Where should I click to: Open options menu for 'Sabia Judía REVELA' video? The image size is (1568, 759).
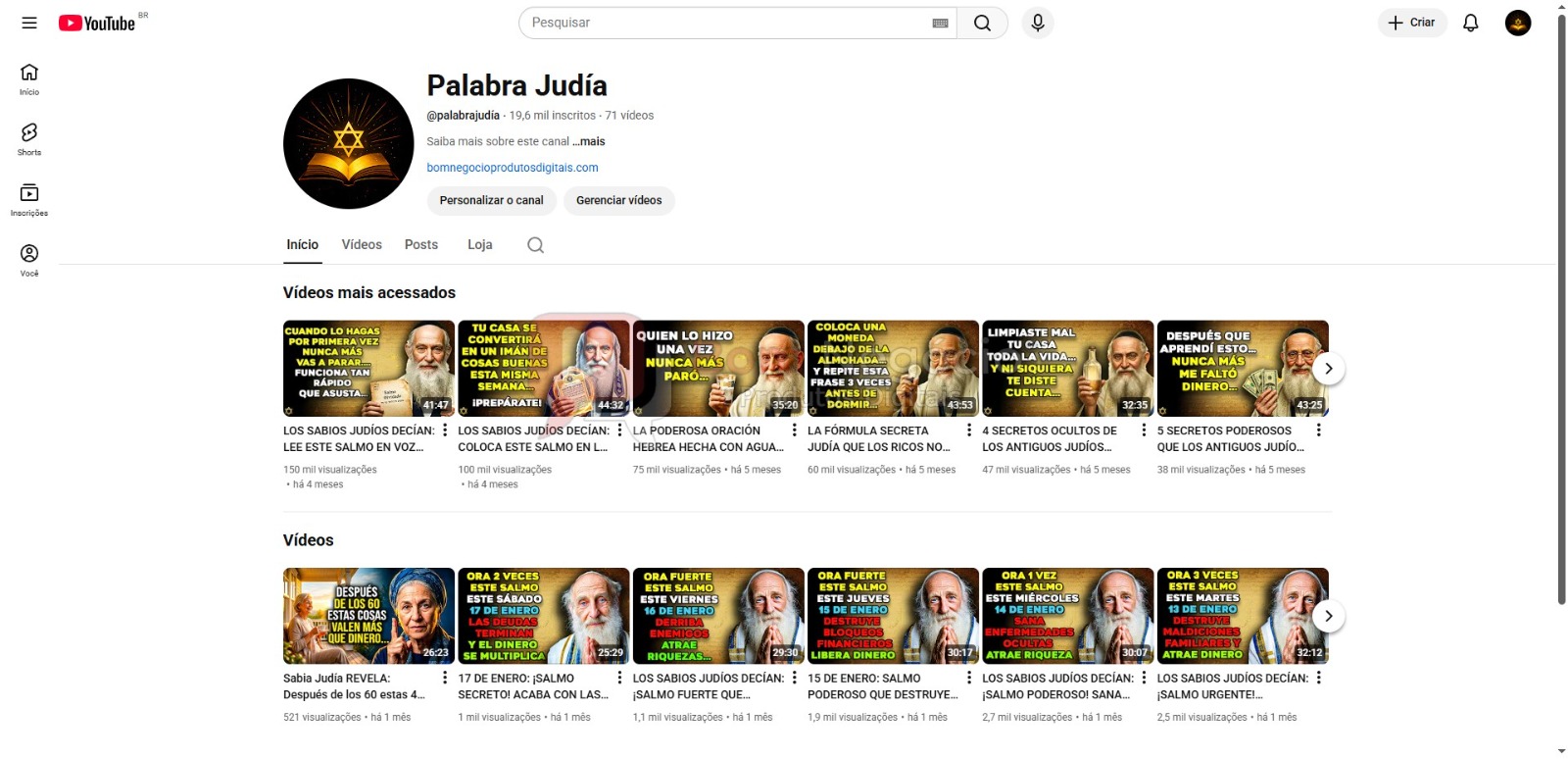tap(445, 678)
